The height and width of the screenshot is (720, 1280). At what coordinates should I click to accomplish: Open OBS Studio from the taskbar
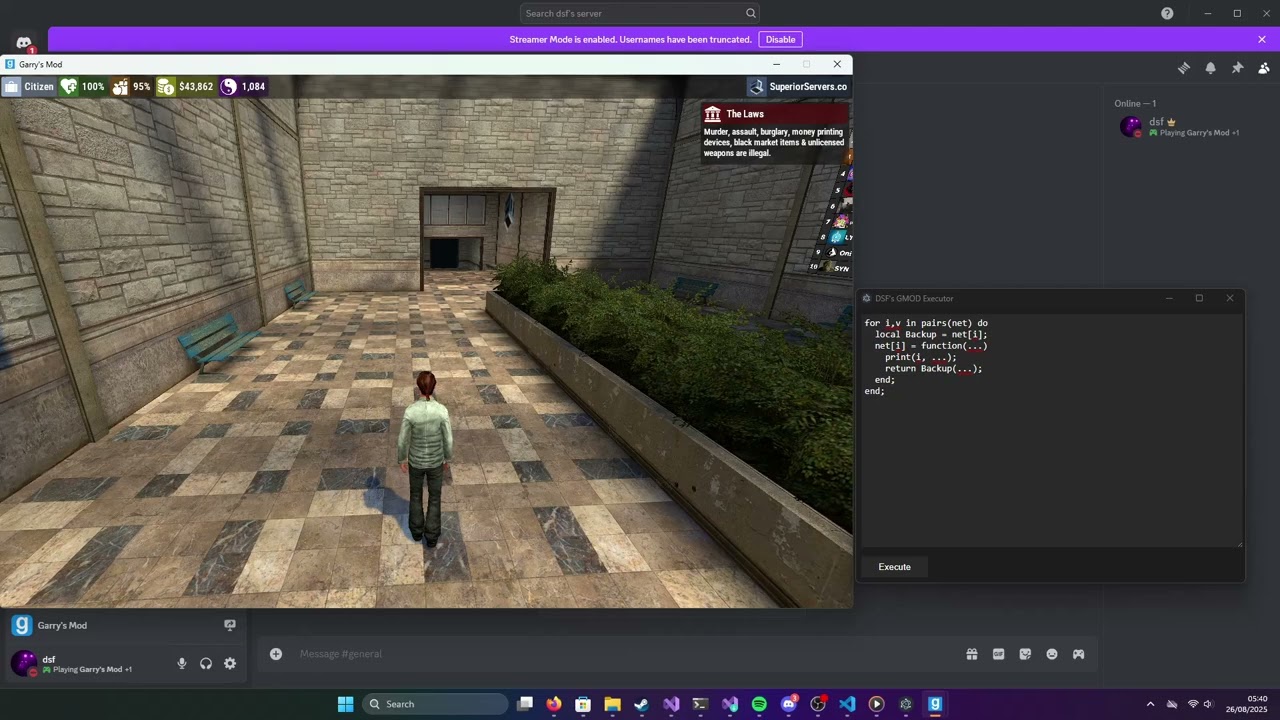tap(818, 704)
